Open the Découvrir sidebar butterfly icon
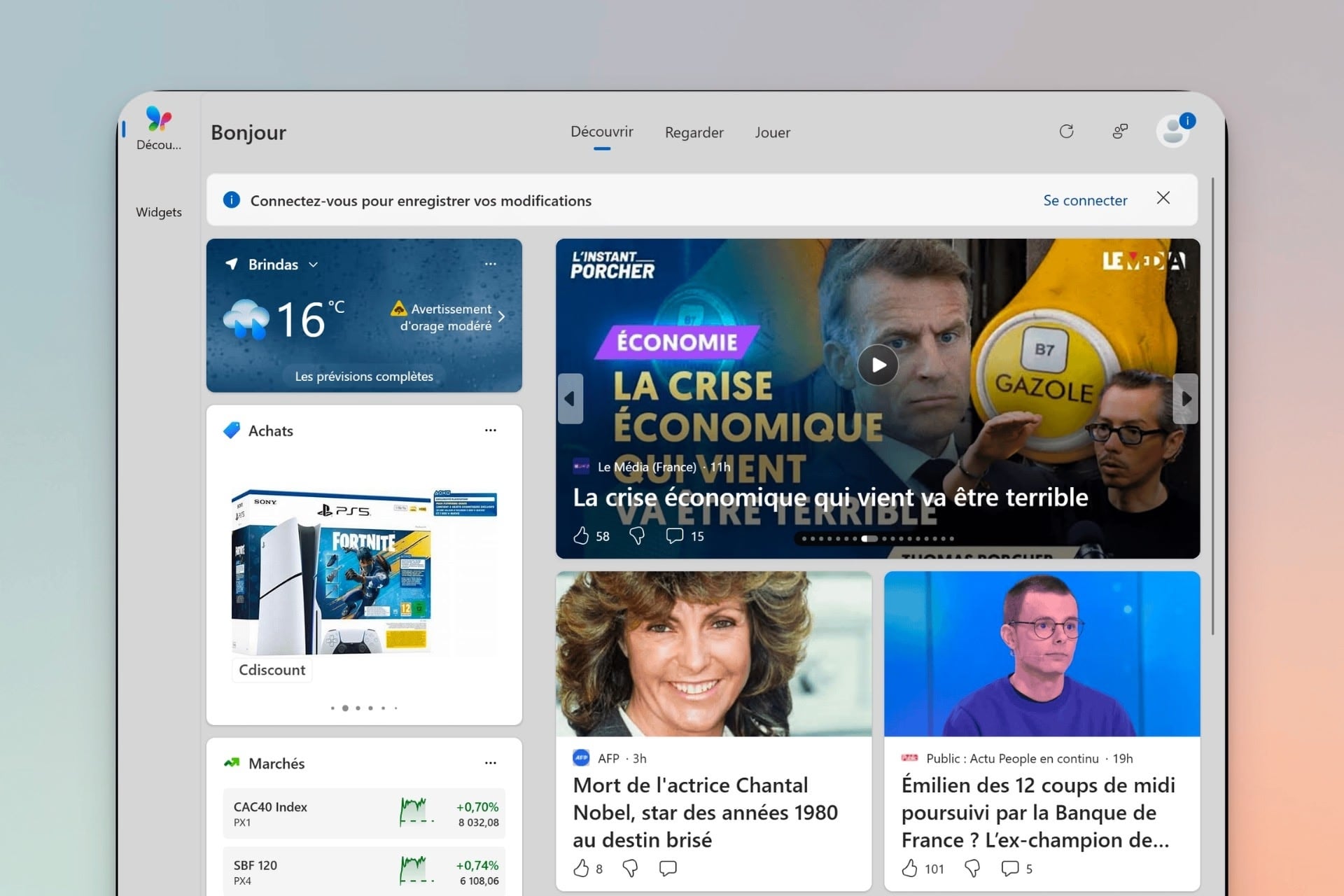This screenshot has width=1344, height=896. point(159,119)
